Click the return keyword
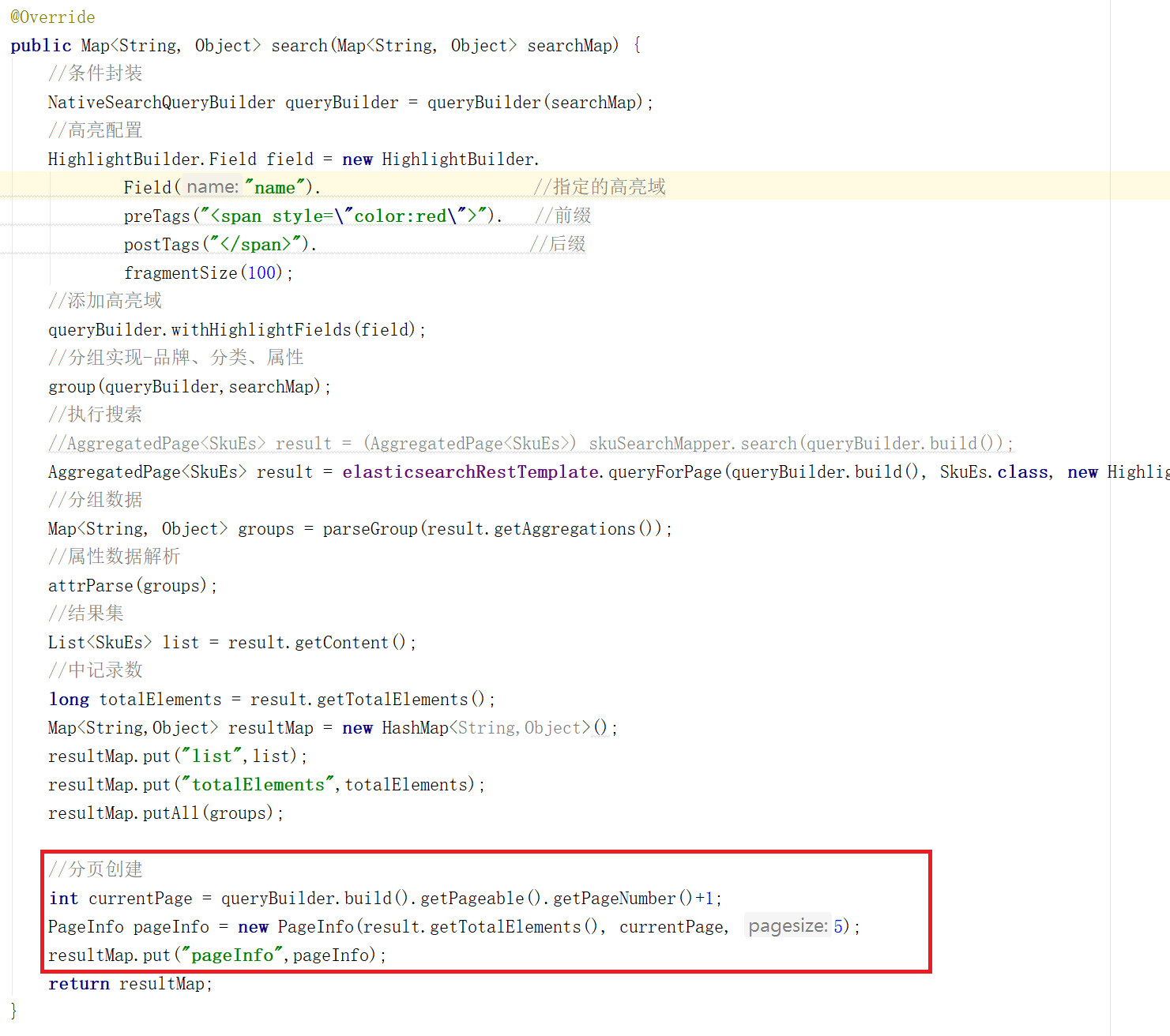 point(78,984)
